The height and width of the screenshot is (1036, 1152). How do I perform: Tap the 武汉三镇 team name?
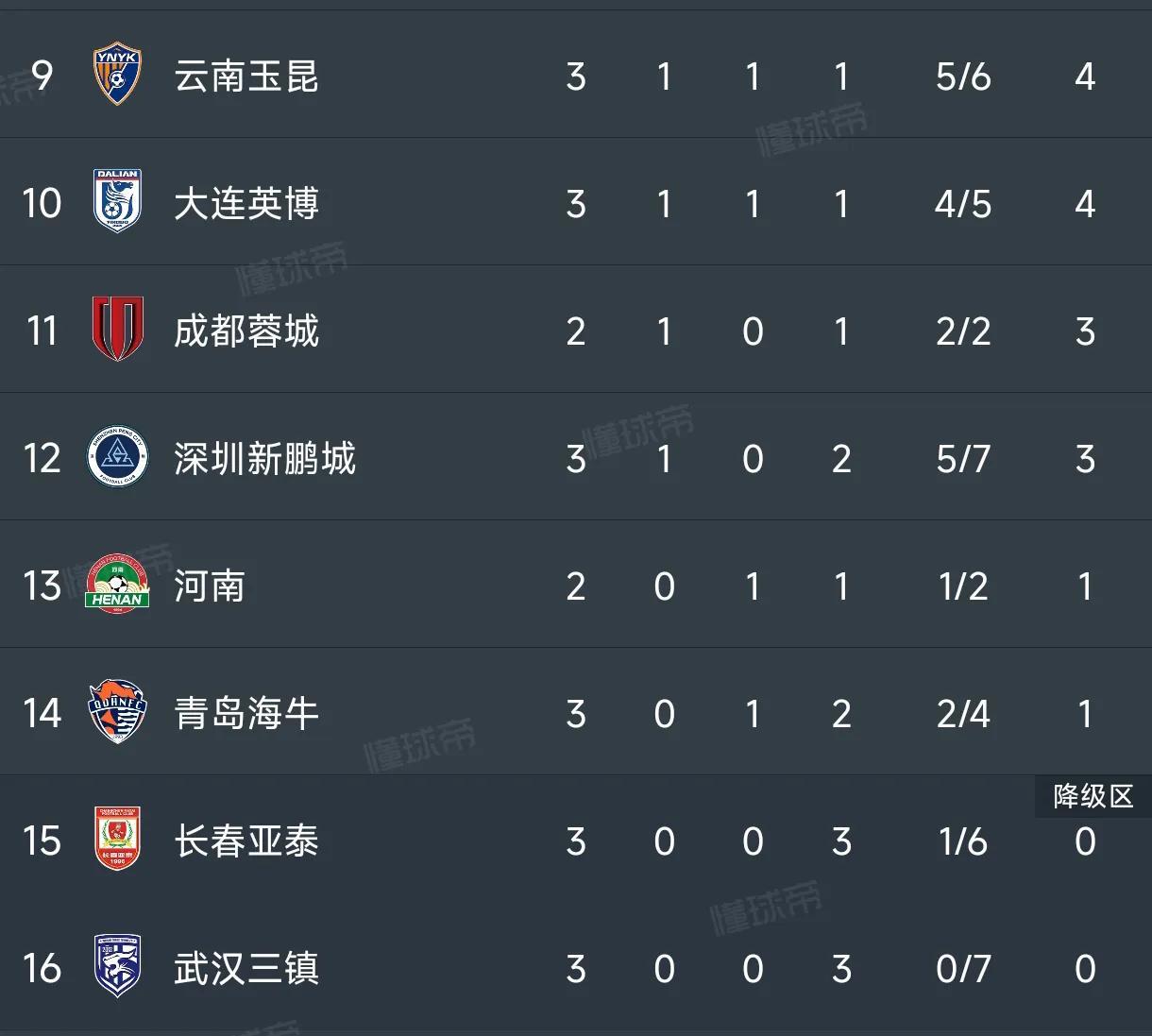tap(246, 969)
